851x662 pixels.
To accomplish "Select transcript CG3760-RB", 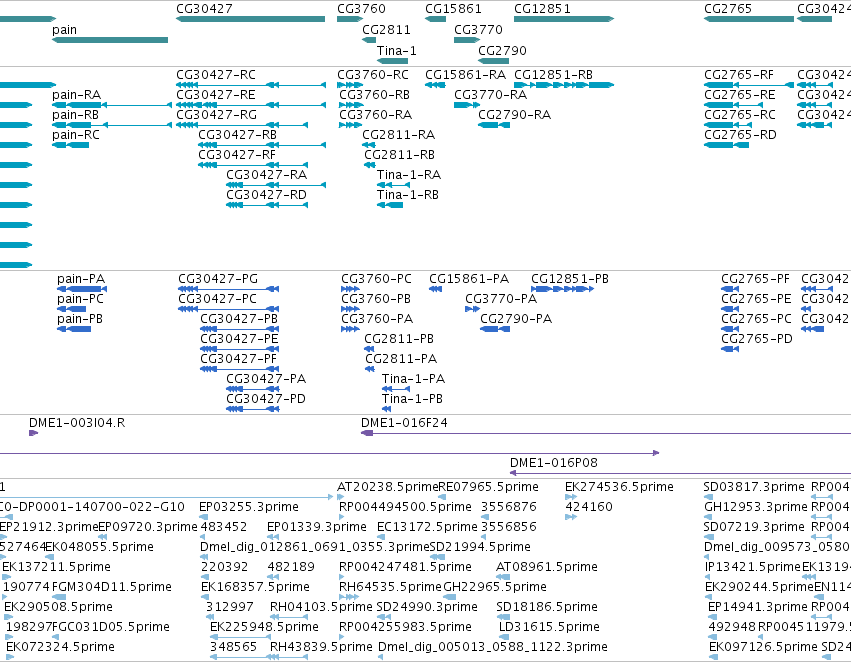I will [x=351, y=105].
